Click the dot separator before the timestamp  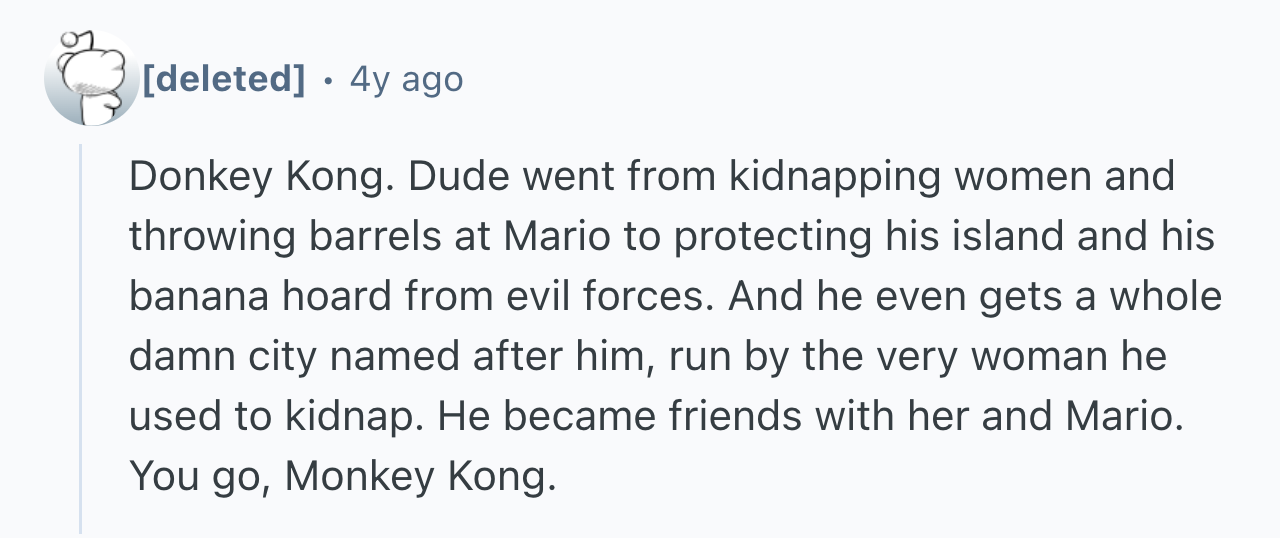pyautogui.click(x=328, y=78)
